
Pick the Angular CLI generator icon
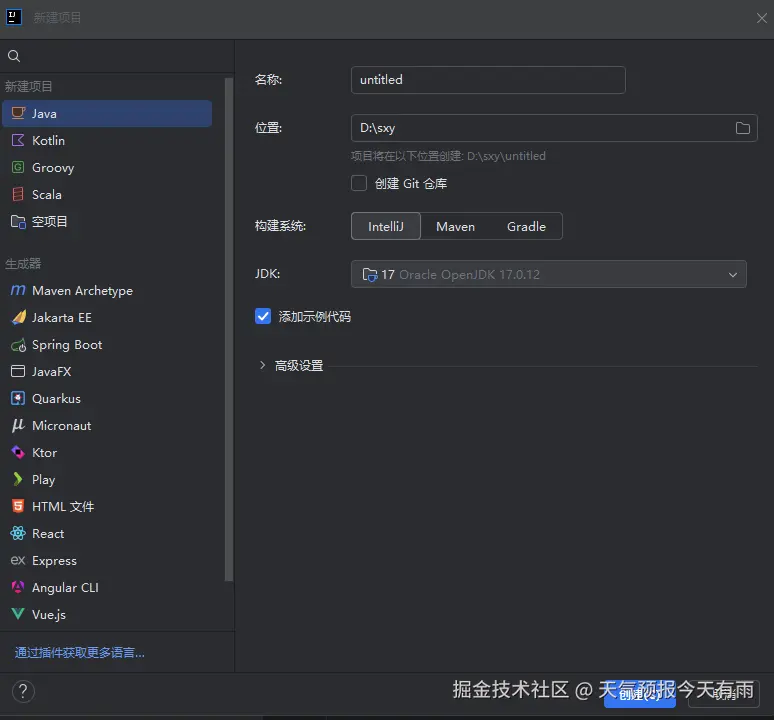pyautogui.click(x=18, y=587)
